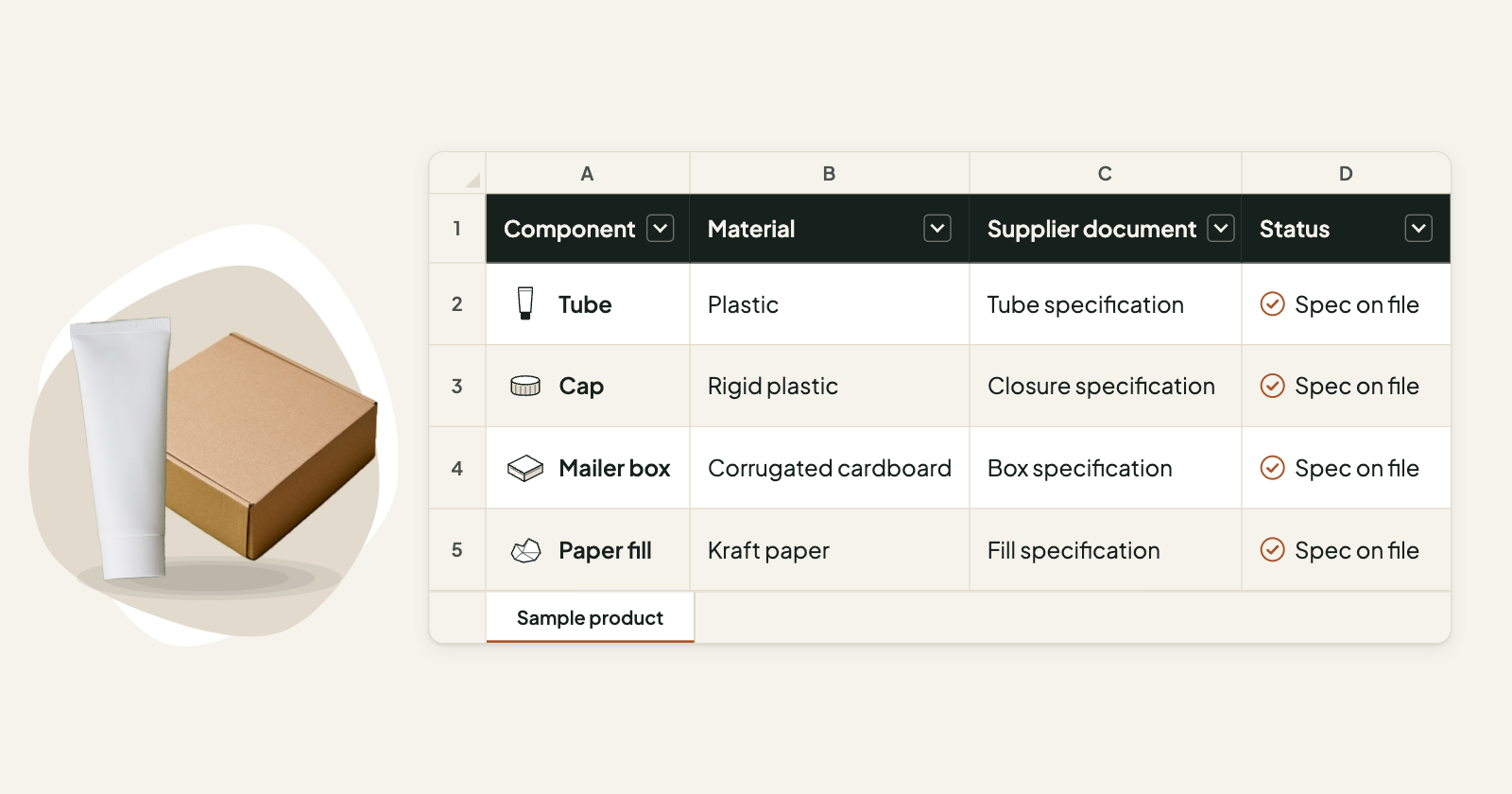The height and width of the screenshot is (794, 1512).
Task: Select the "Kraft paper" cell
Action: (830, 550)
